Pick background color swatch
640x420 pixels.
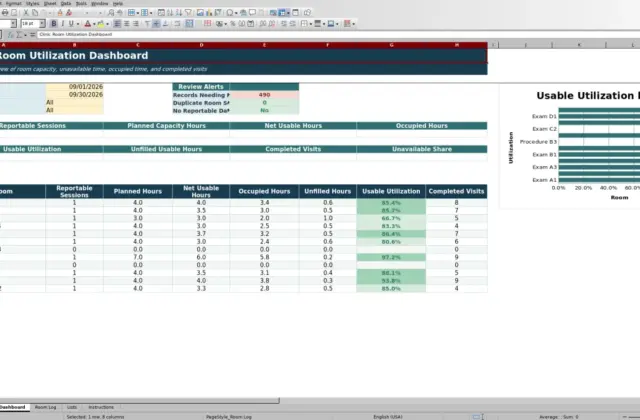[100, 24]
